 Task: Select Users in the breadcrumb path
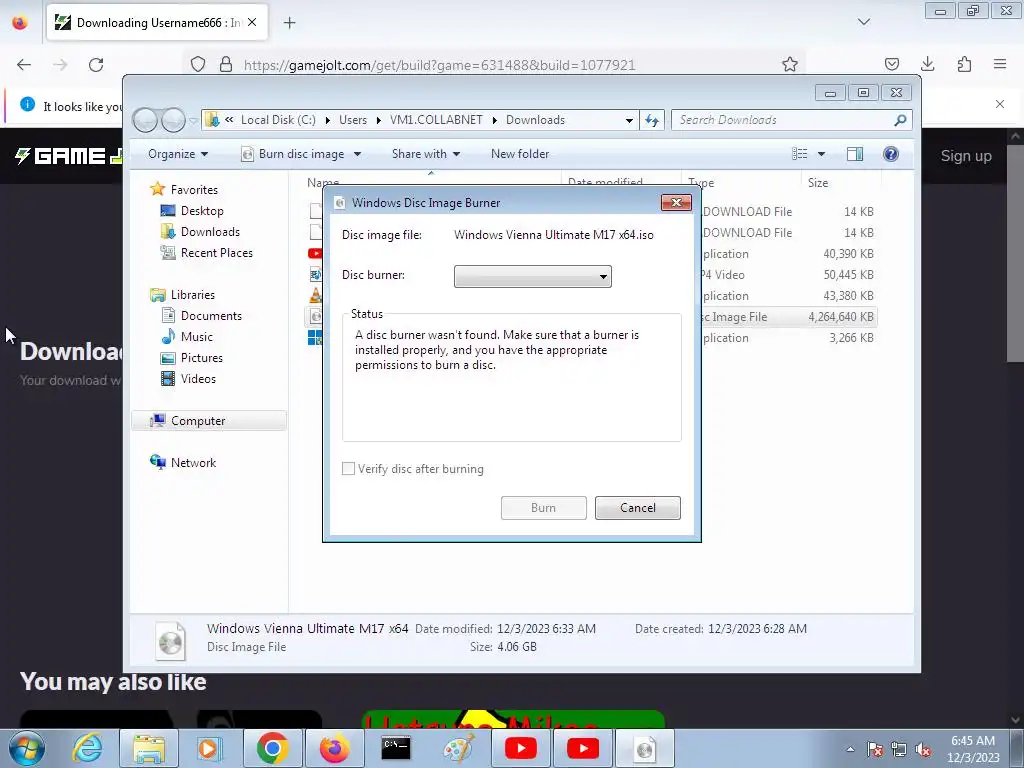click(353, 120)
